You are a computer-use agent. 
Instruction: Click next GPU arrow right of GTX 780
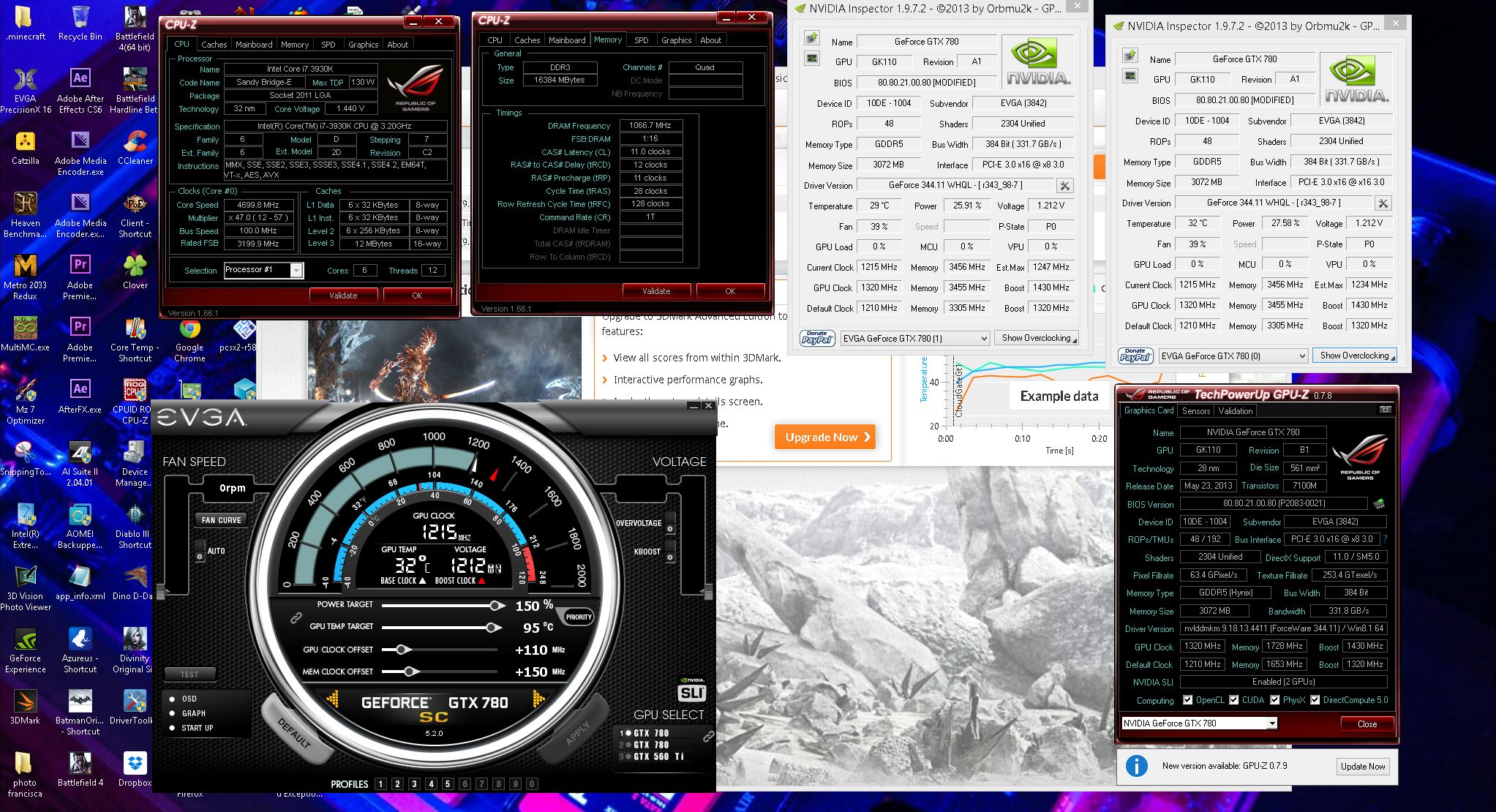pos(539,701)
